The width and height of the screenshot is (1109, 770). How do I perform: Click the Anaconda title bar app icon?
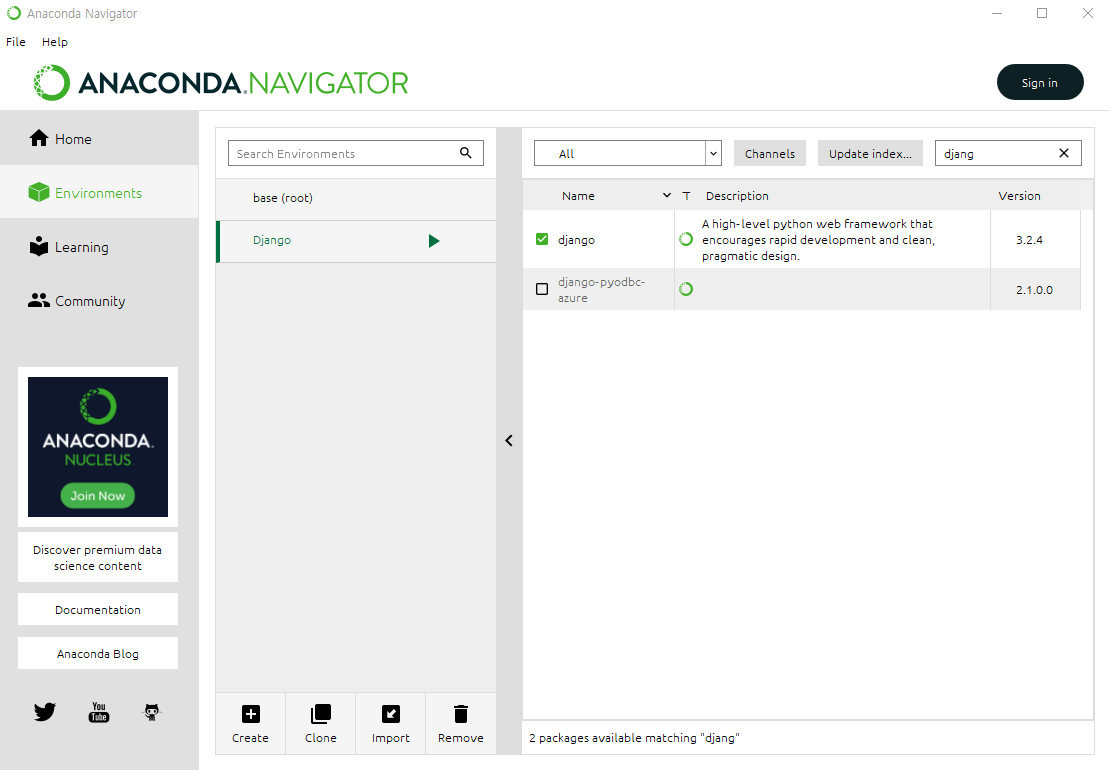[13, 13]
